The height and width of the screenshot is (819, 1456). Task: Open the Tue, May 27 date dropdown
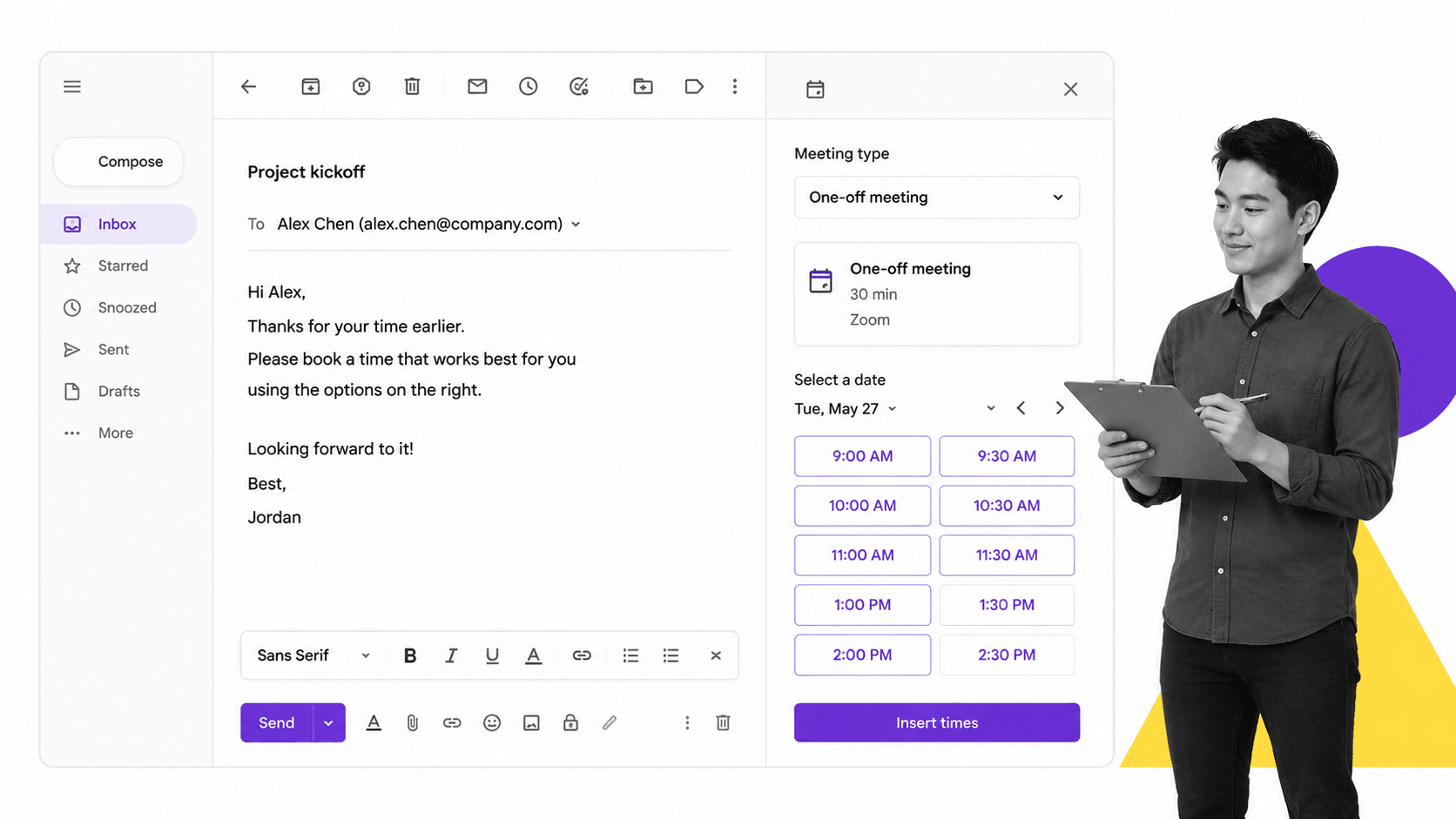(x=845, y=408)
